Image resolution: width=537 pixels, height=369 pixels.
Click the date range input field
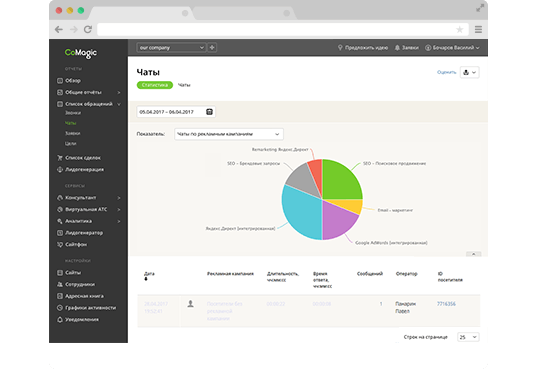[x=176, y=112]
